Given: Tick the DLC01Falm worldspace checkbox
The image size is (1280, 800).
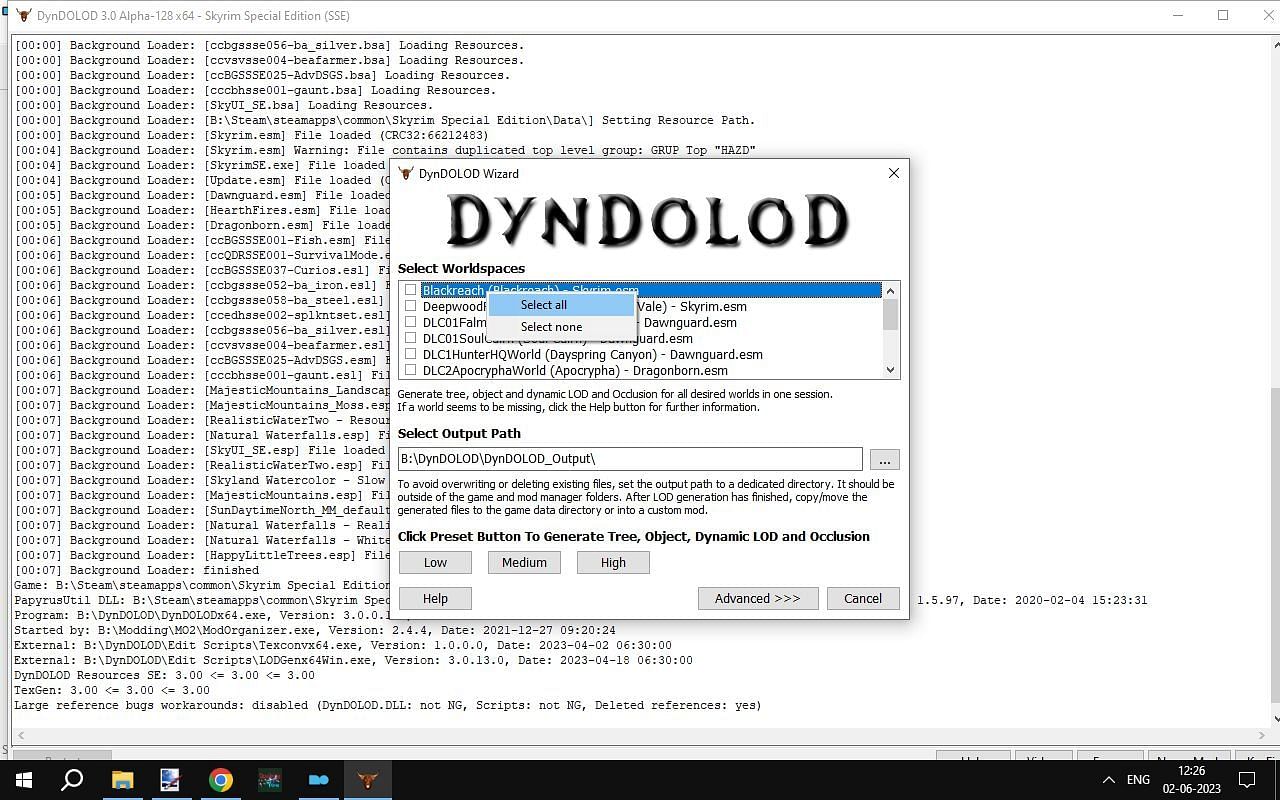Looking at the screenshot, I should click(x=410, y=322).
